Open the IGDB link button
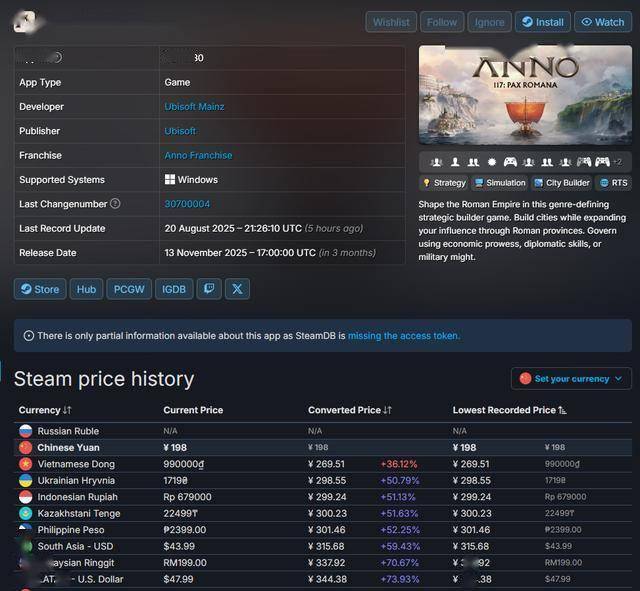Viewport: 640px width, 591px height. pyautogui.click(x=174, y=289)
